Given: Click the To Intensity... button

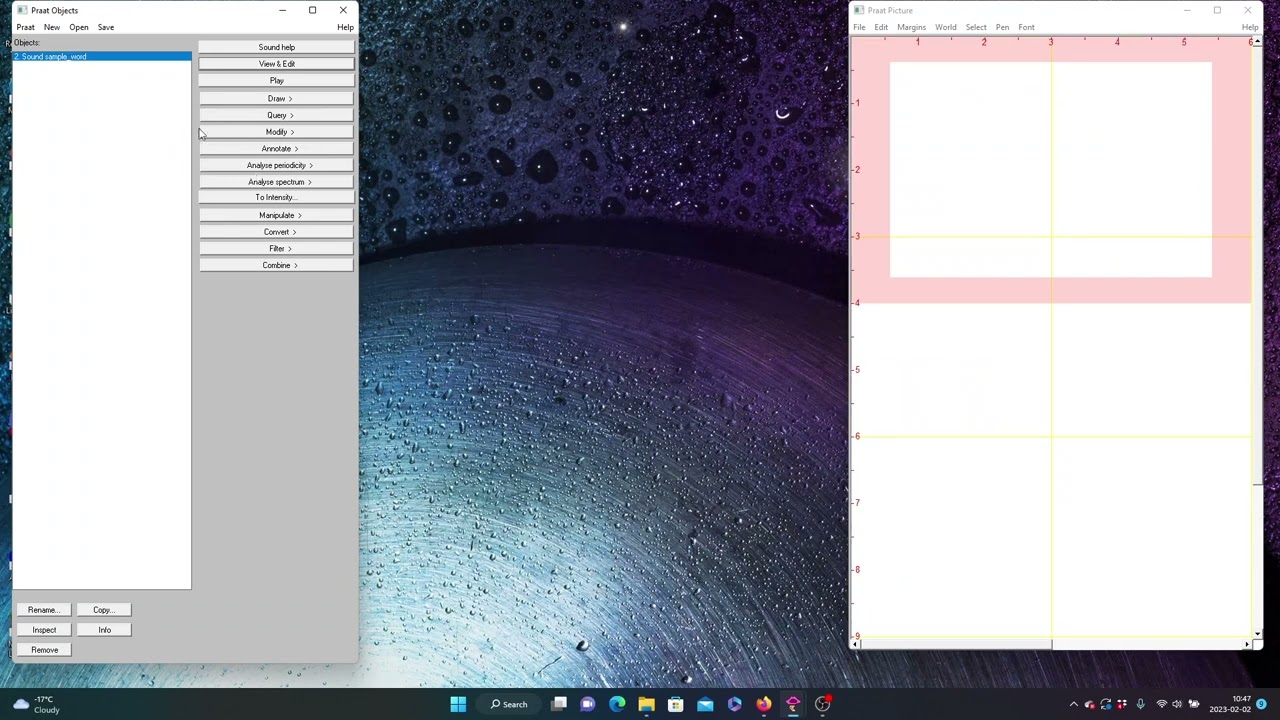Looking at the screenshot, I should [x=276, y=198].
